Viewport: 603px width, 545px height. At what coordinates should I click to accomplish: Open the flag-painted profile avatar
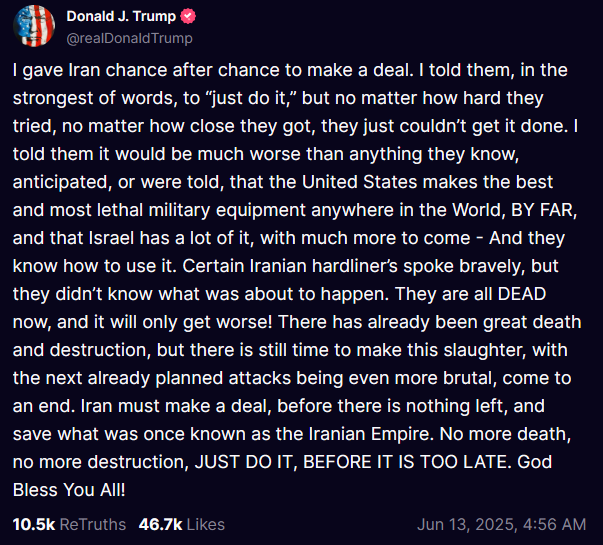pyautogui.click(x=34, y=26)
